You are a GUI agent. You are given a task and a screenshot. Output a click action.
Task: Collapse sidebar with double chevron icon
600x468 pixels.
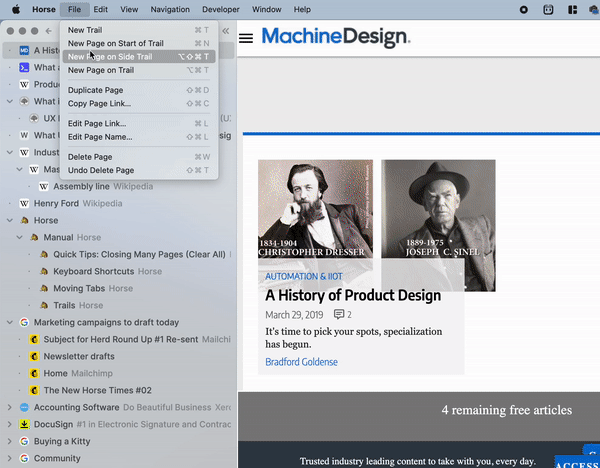pyautogui.click(x=226, y=31)
